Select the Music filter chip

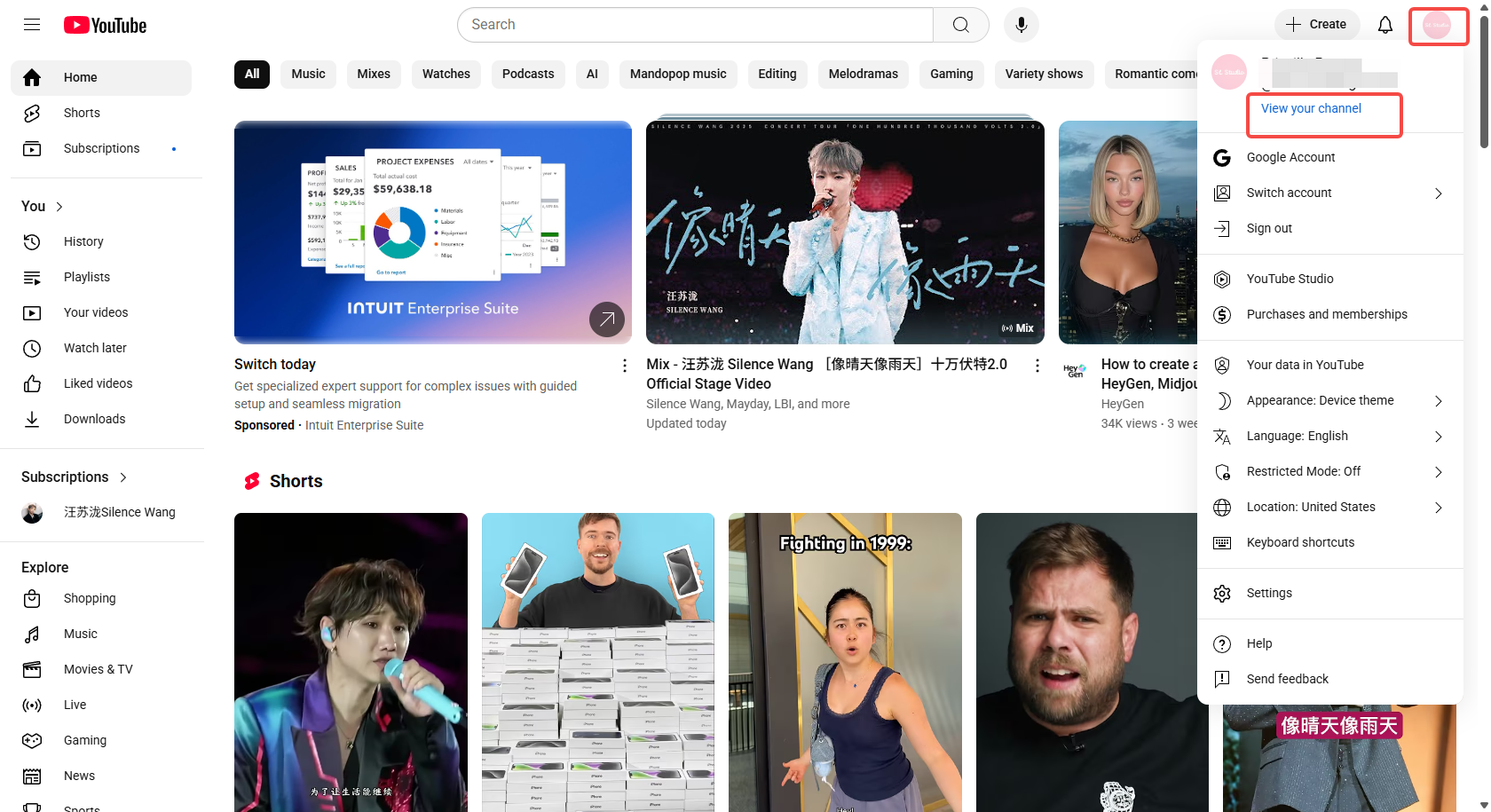308,74
